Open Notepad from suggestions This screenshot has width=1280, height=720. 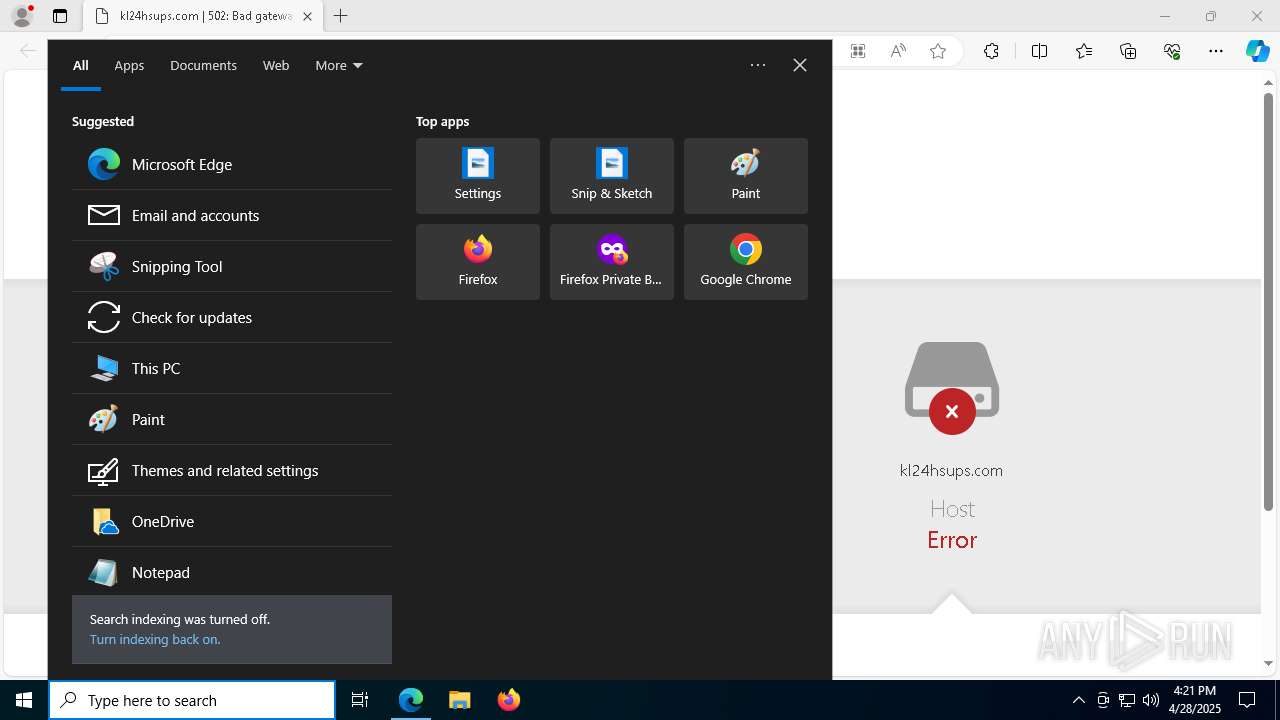click(231, 572)
